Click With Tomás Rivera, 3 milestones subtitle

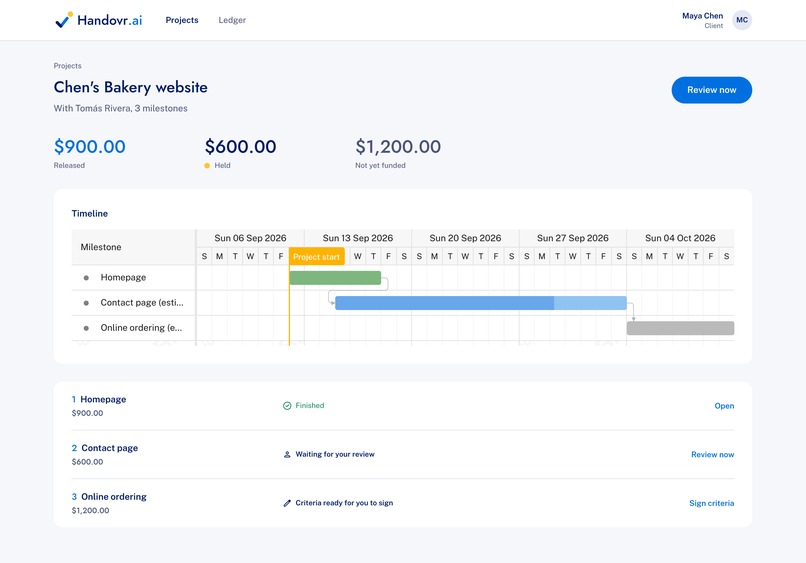121,108
